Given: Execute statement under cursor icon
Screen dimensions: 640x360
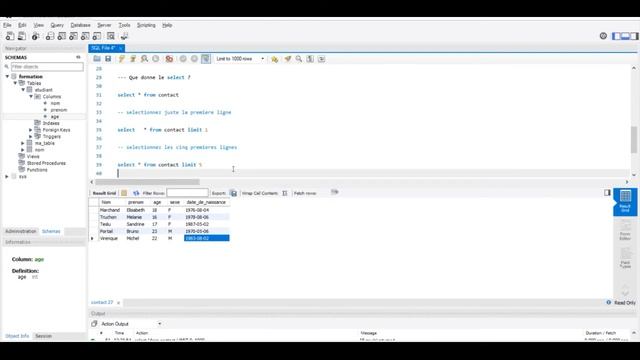Looking at the screenshot, I should (133, 59).
